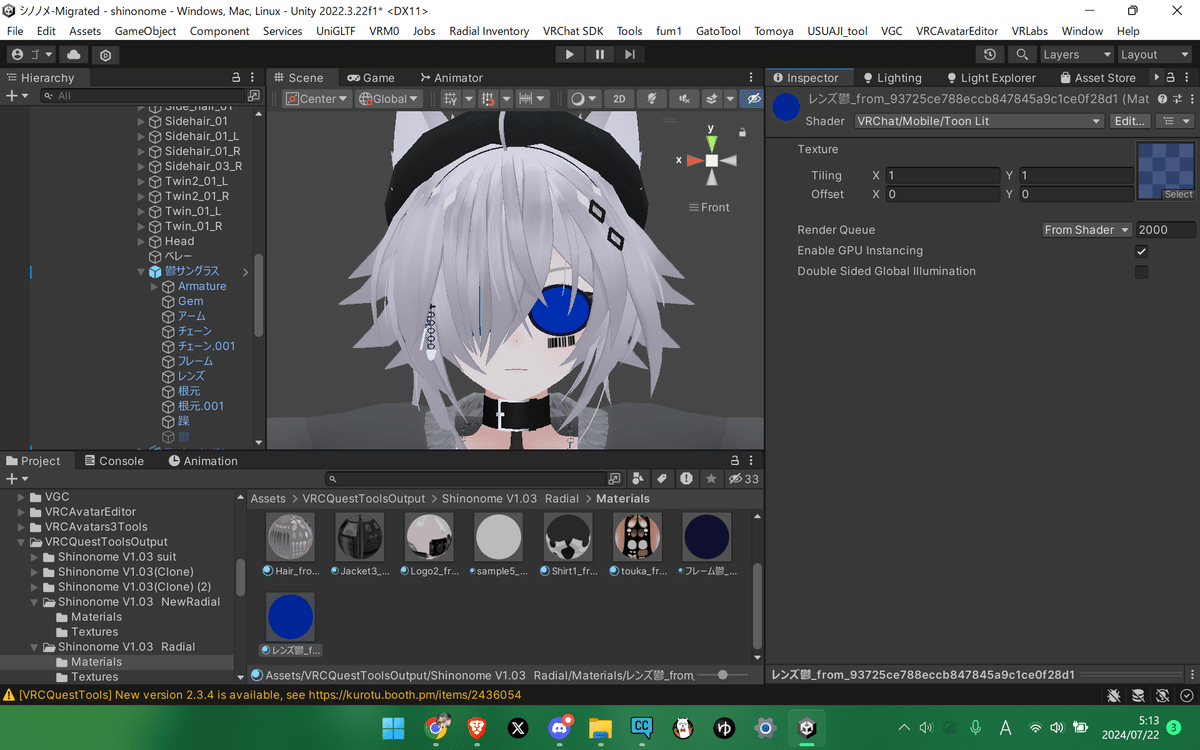Open the Layout dropdown
This screenshot has height=750, width=1200.
tap(1153, 55)
